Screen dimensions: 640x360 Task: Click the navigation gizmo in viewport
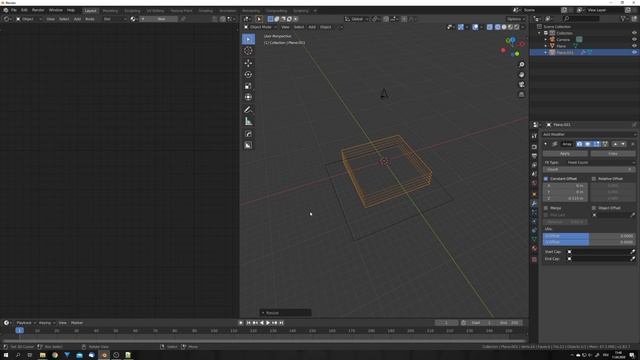coord(513,47)
